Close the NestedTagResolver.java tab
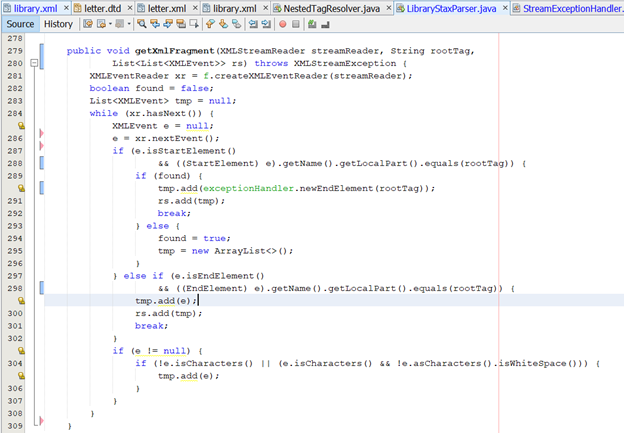The image size is (624, 433). (x=389, y=8)
